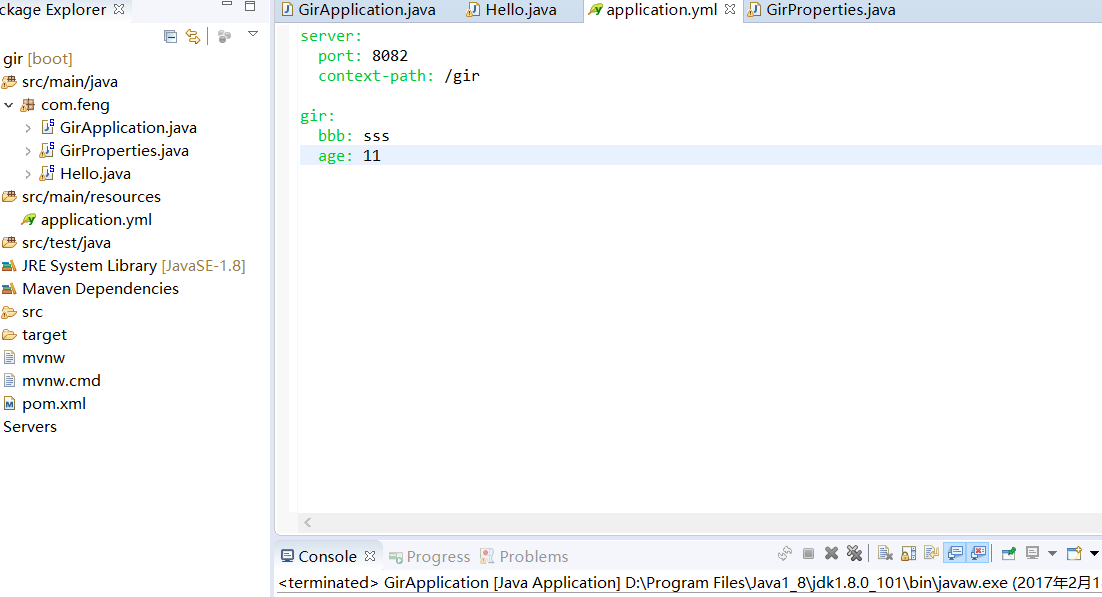Click the editor horizontal scroll left arrow

pos(307,522)
